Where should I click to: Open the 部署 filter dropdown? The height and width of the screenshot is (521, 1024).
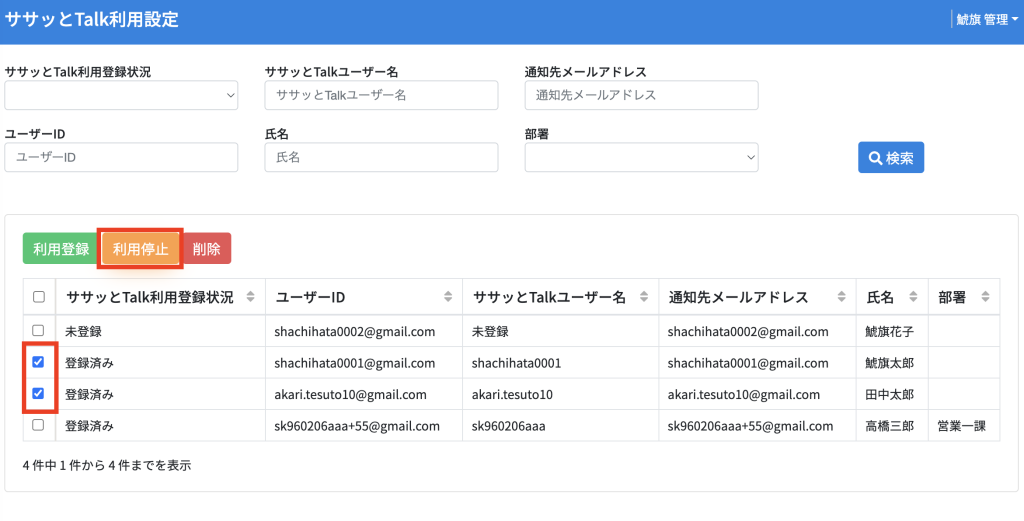(641, 157)
